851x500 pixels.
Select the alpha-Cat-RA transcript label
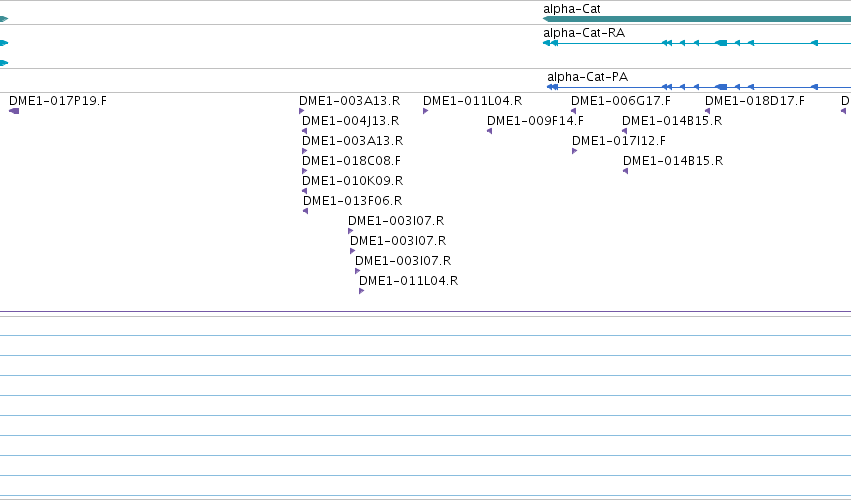point(584,33)
